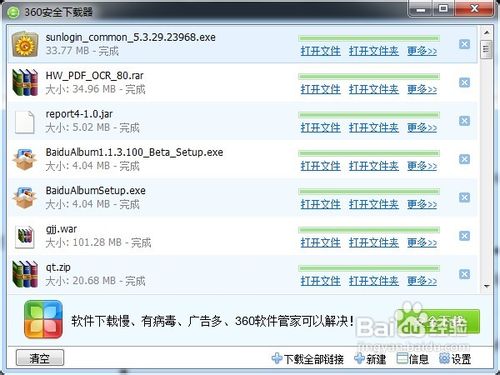Remove HW_PDF_OCR_80.rar from the list
Viewport: 500px width, 375px height.
(x=464, y=82)
